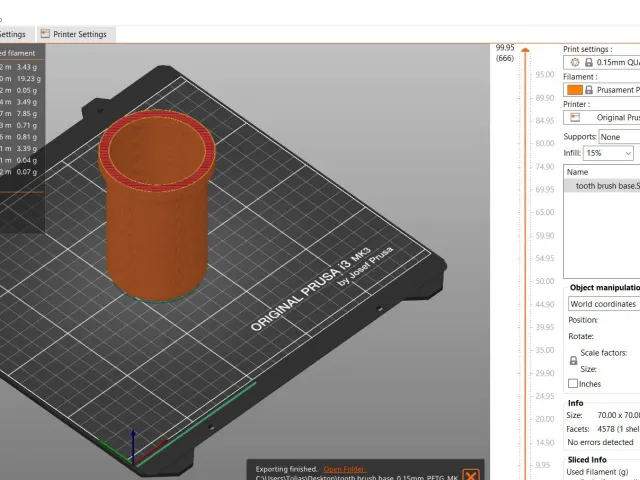Click the 0.71 g legend row
640x480 pixels.
tap(20, 125)
